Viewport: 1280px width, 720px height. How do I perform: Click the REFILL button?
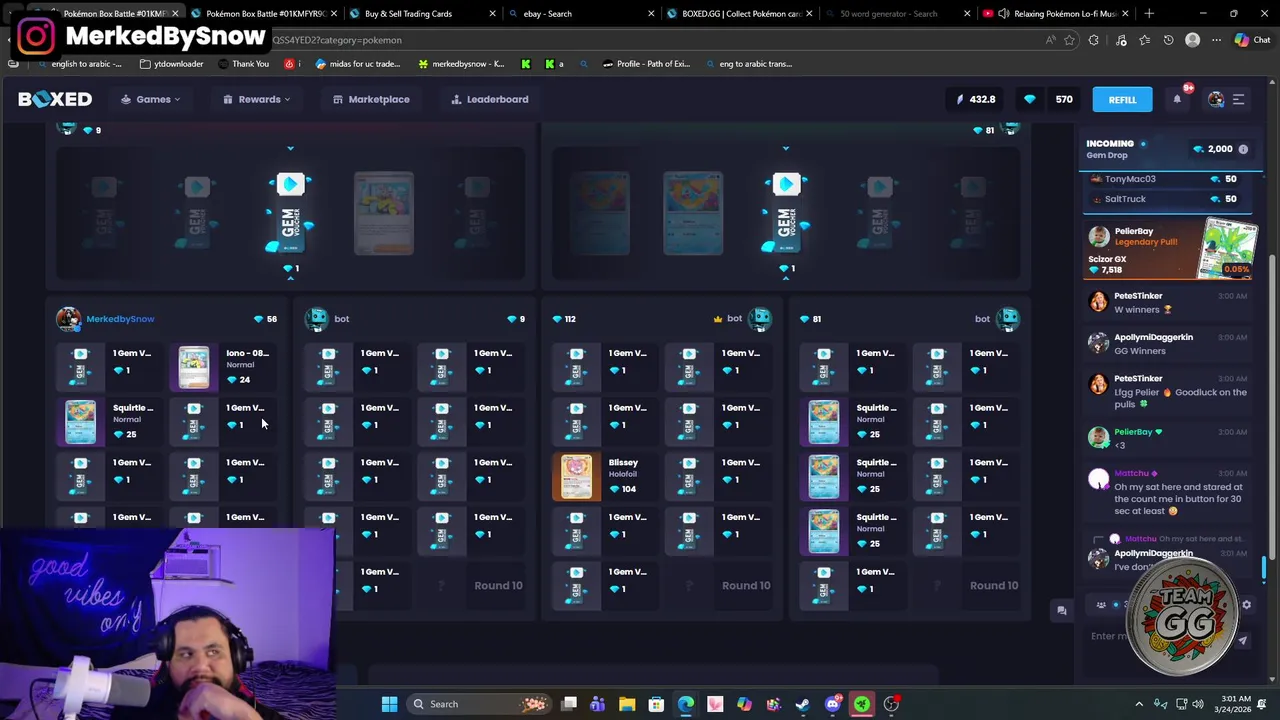tap(1122, 99)
